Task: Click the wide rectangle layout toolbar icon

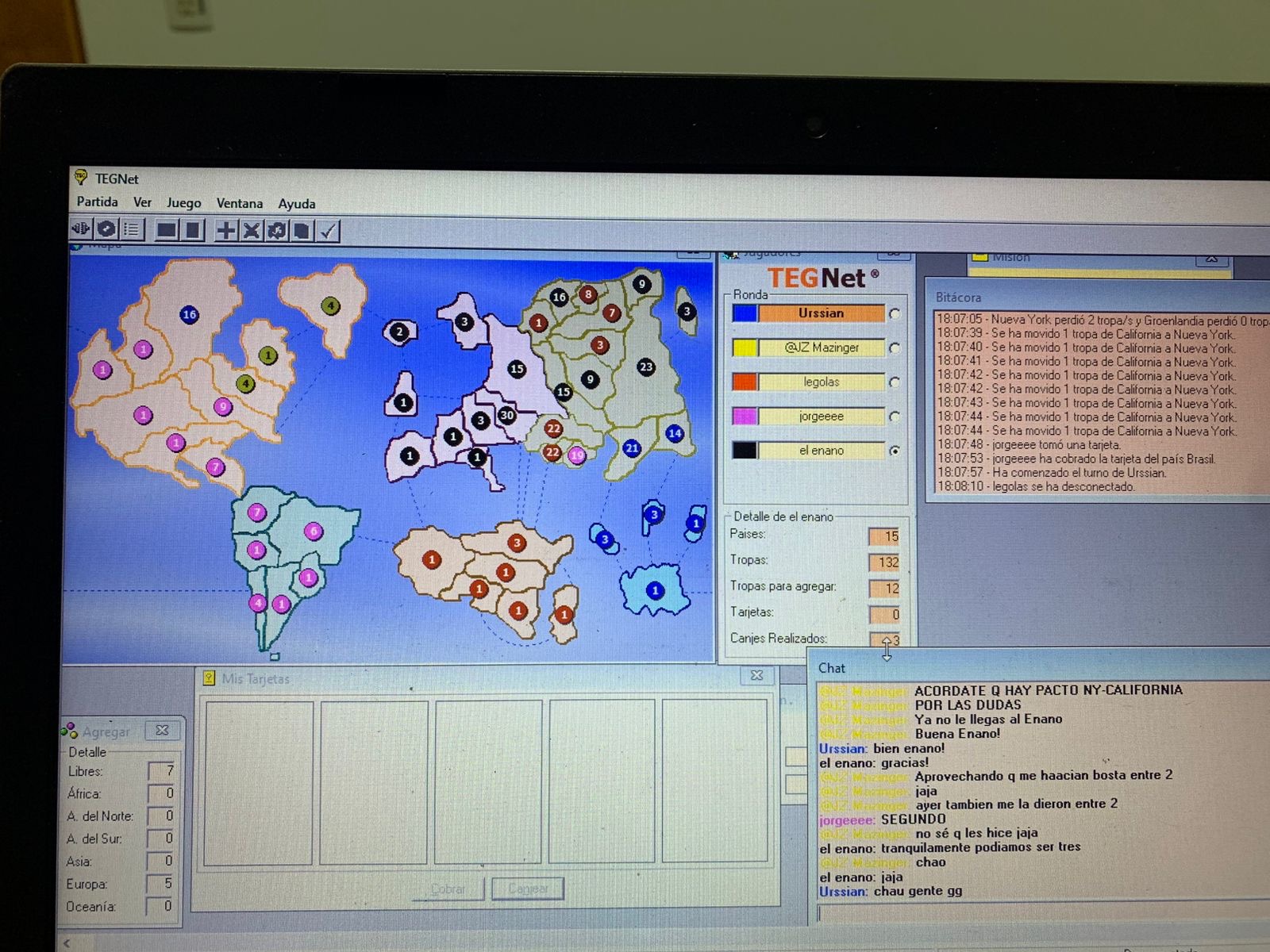Action: [167, 230]
